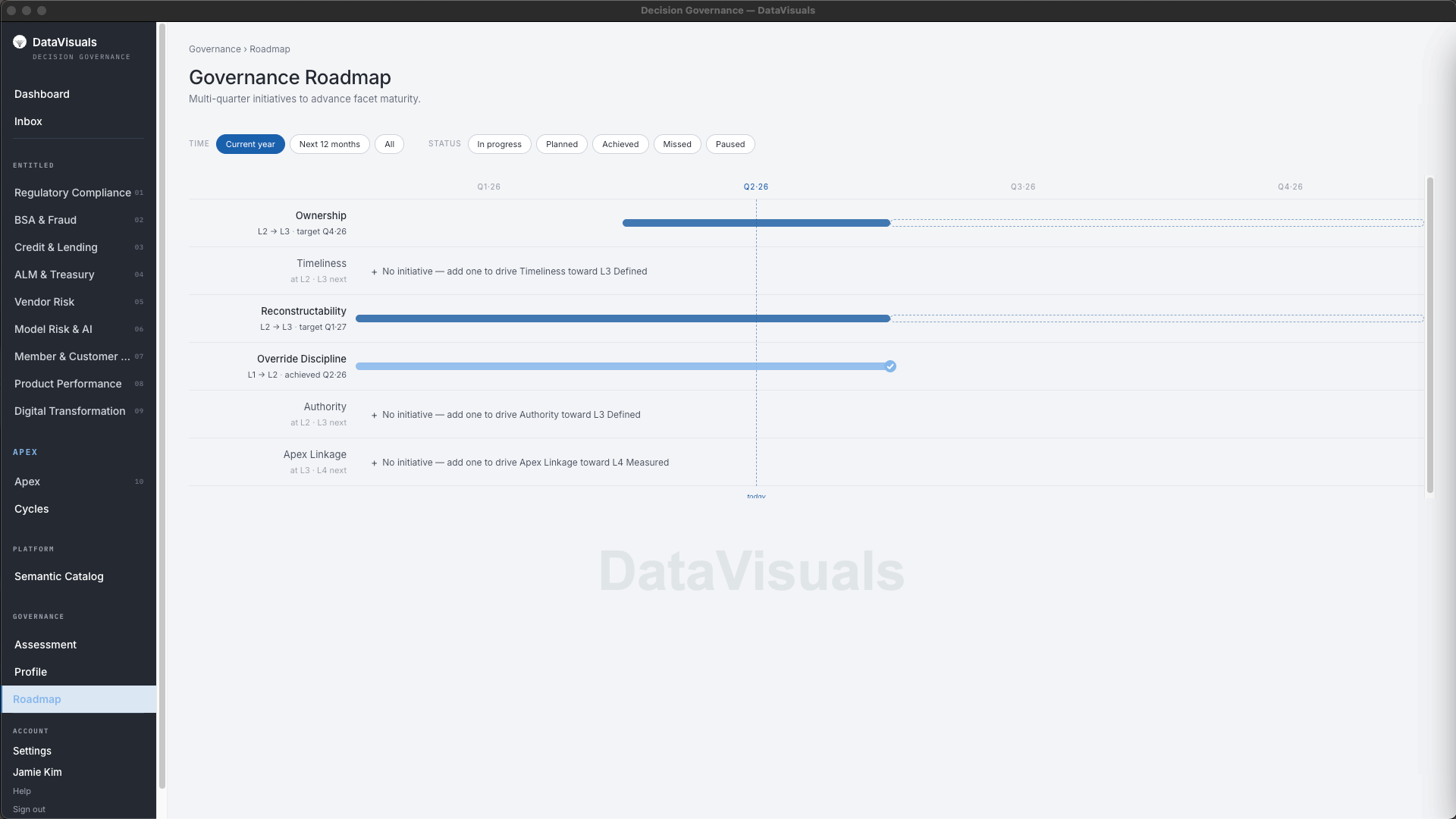The height and width of the screenshot is (819, 1456).
Task: Click the Apex Linkage facet label
Action: (x=315, y=454)
